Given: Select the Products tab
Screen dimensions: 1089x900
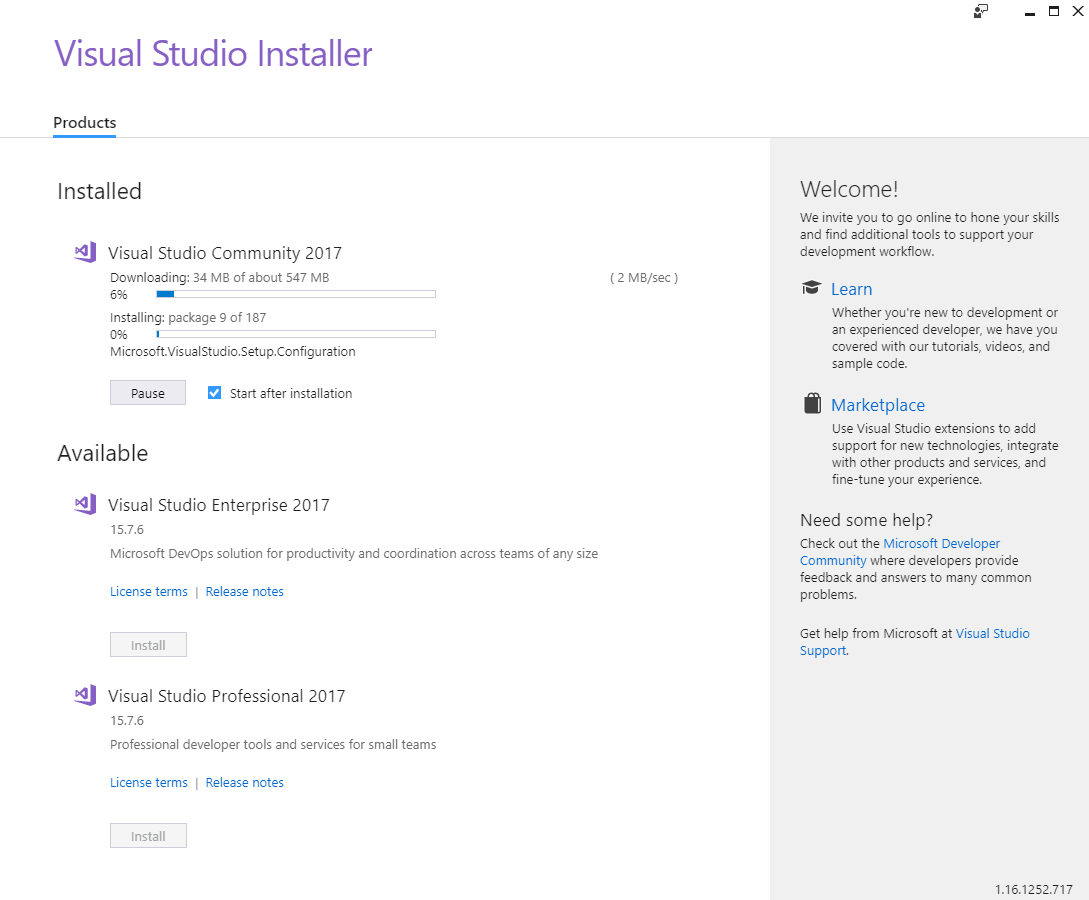Looking at the screenshot, I should 85,123.
